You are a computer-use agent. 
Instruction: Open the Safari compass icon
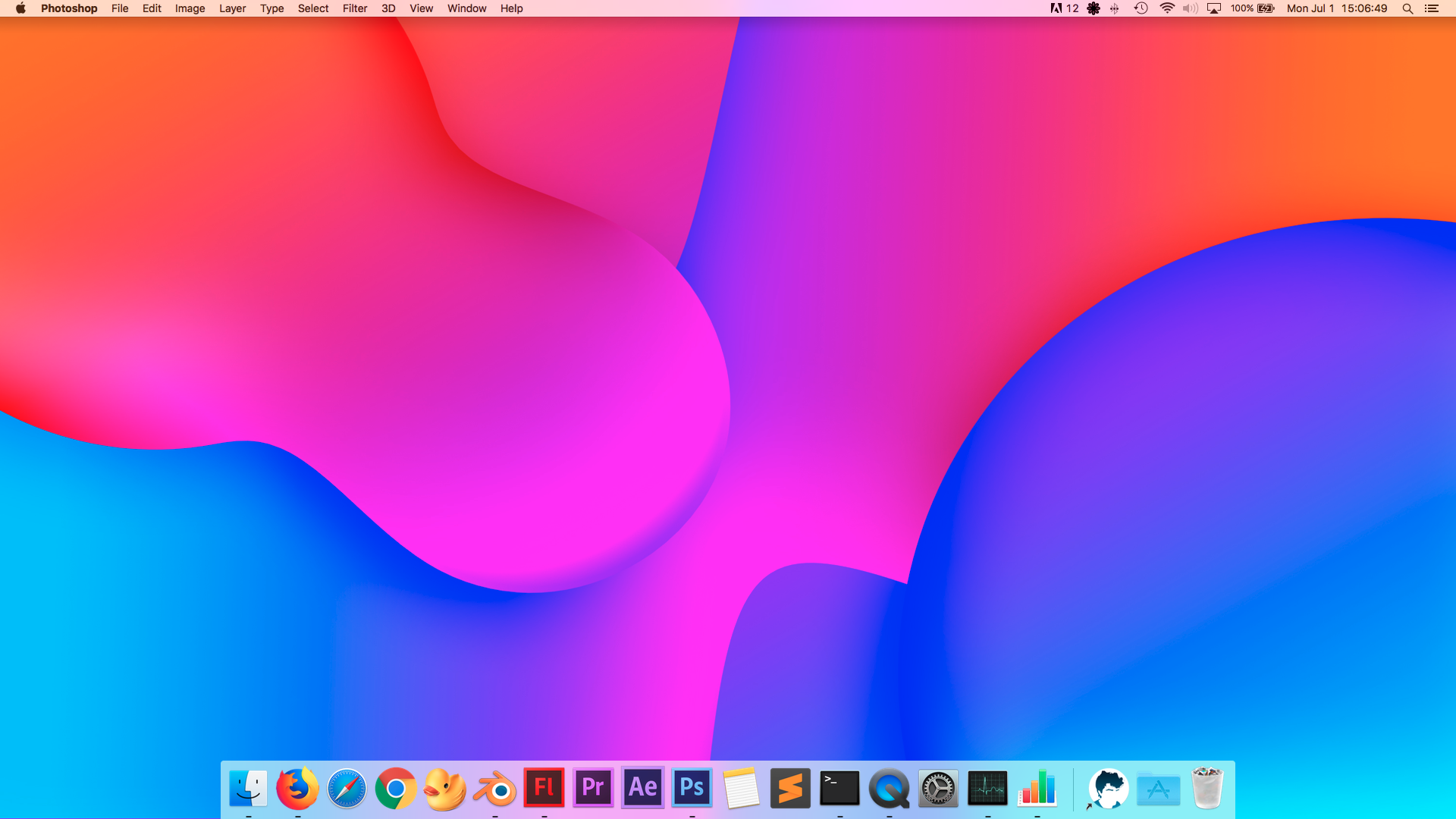pyautogui.click(x=347, y=789)
